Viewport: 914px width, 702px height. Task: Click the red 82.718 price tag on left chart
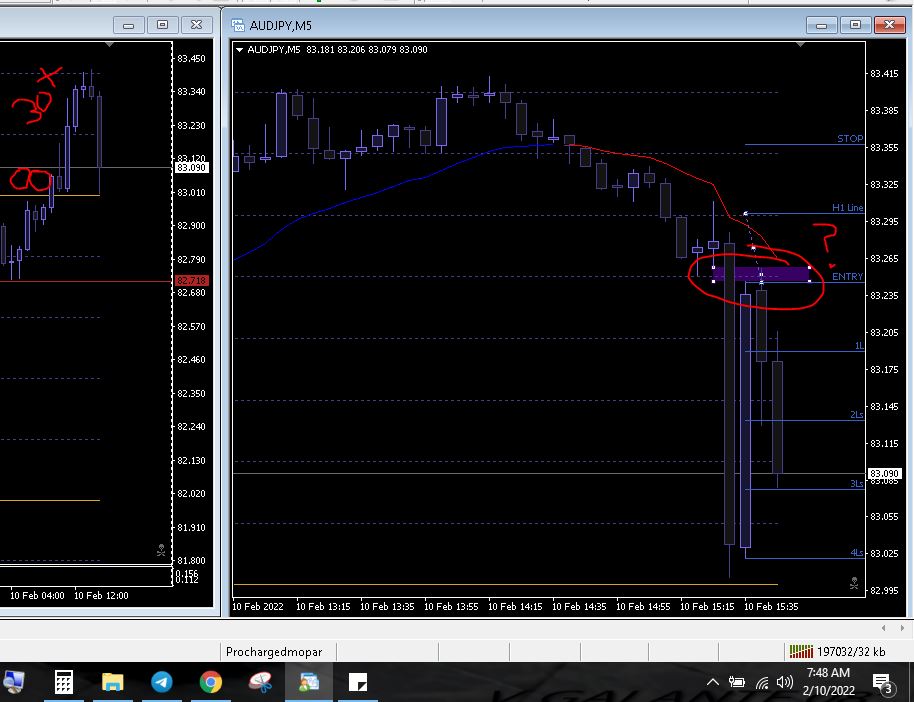[x=191, y=280]
